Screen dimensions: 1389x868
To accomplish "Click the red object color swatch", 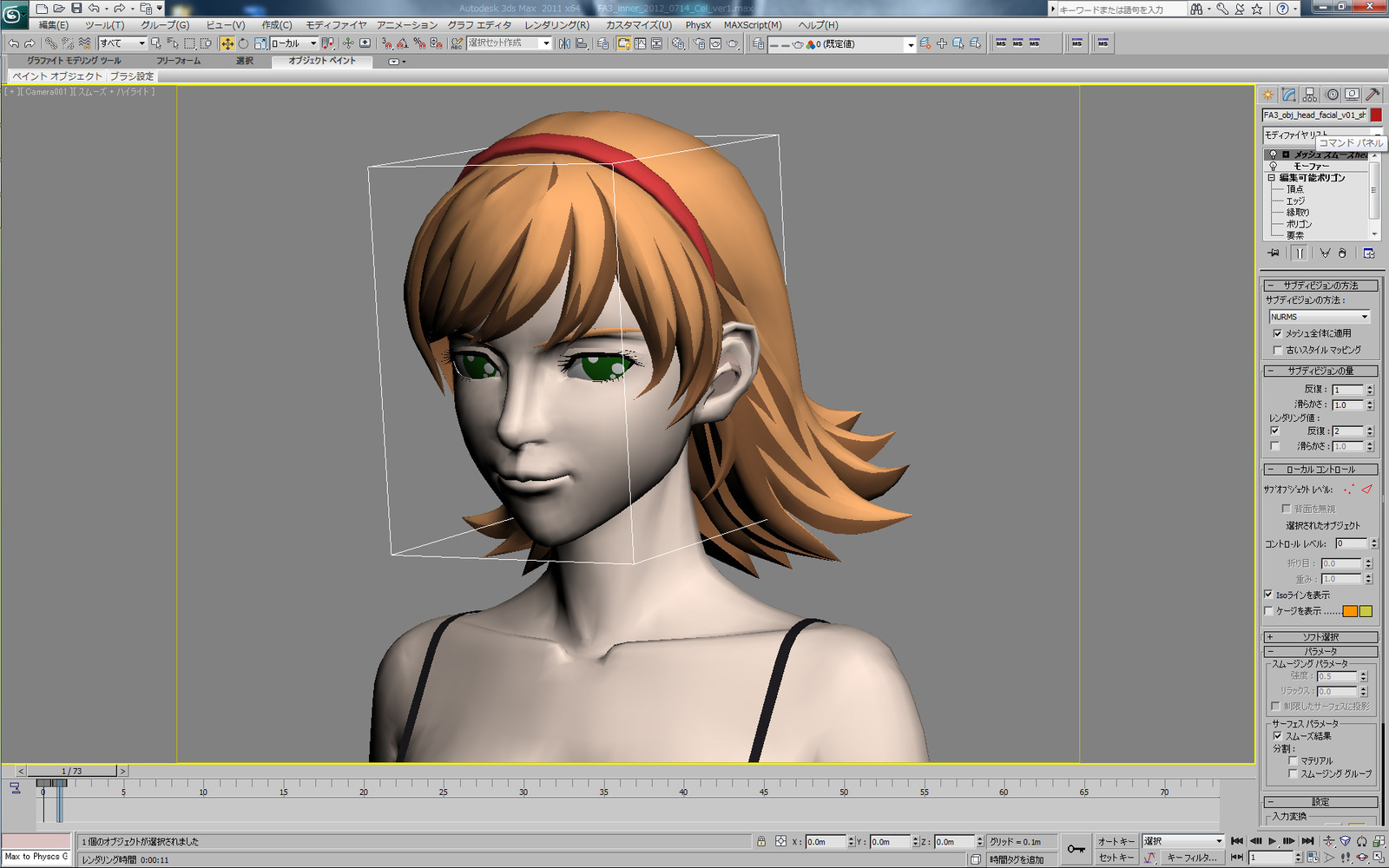I will click(x=1374, y=114).
